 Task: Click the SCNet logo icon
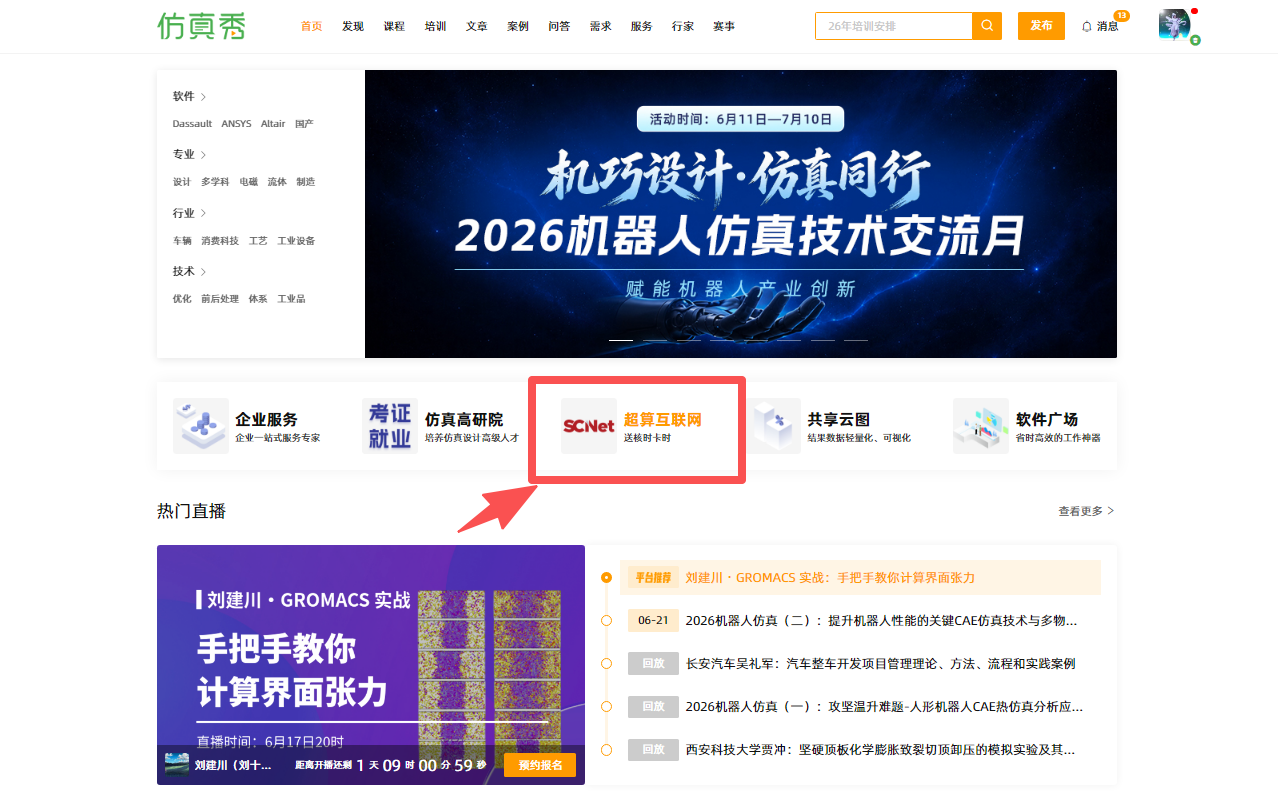pos(589,426)
